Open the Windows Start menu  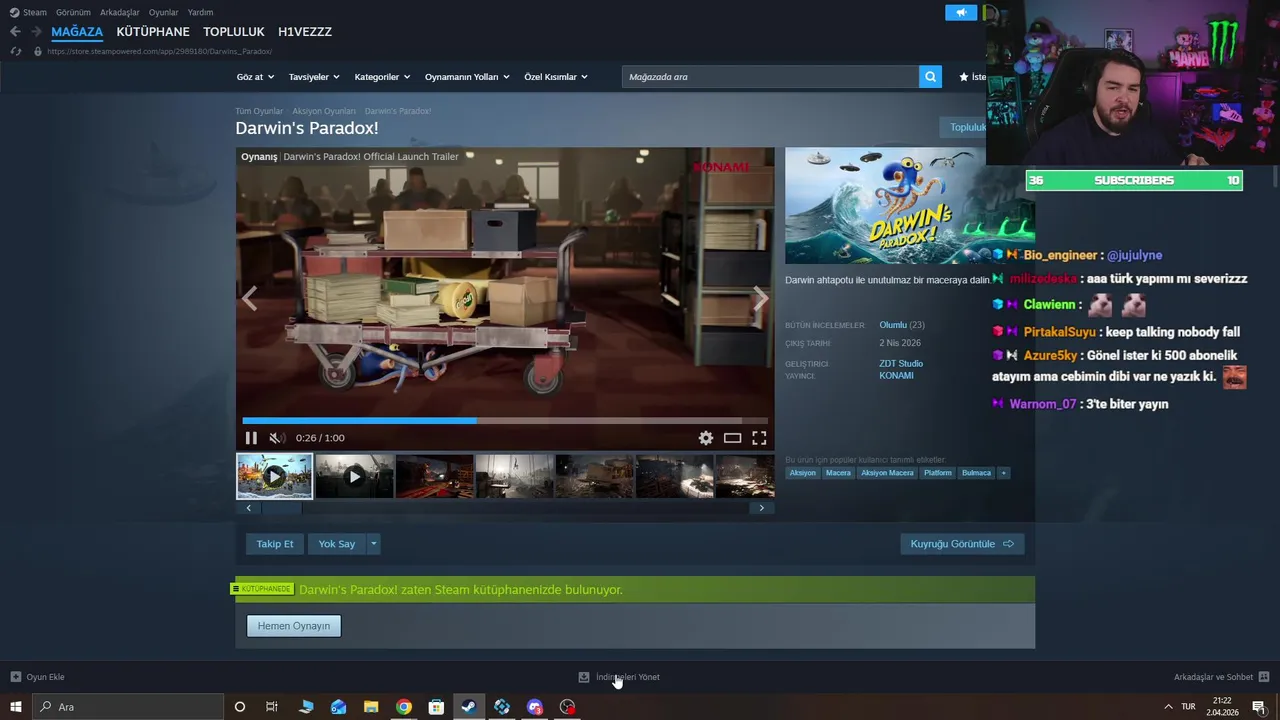(x=15, y=707)
